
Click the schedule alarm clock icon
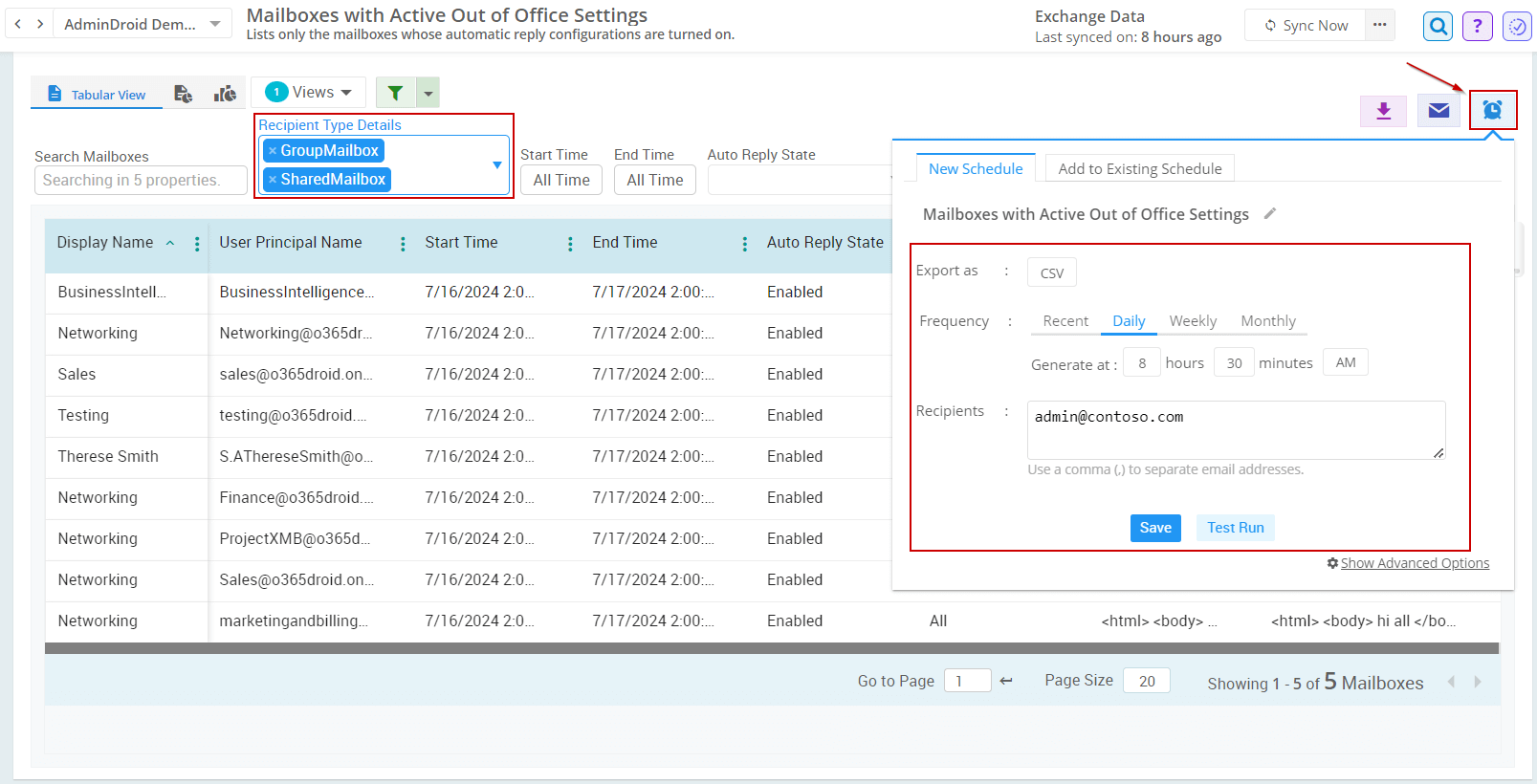[x=1492, y=111]
